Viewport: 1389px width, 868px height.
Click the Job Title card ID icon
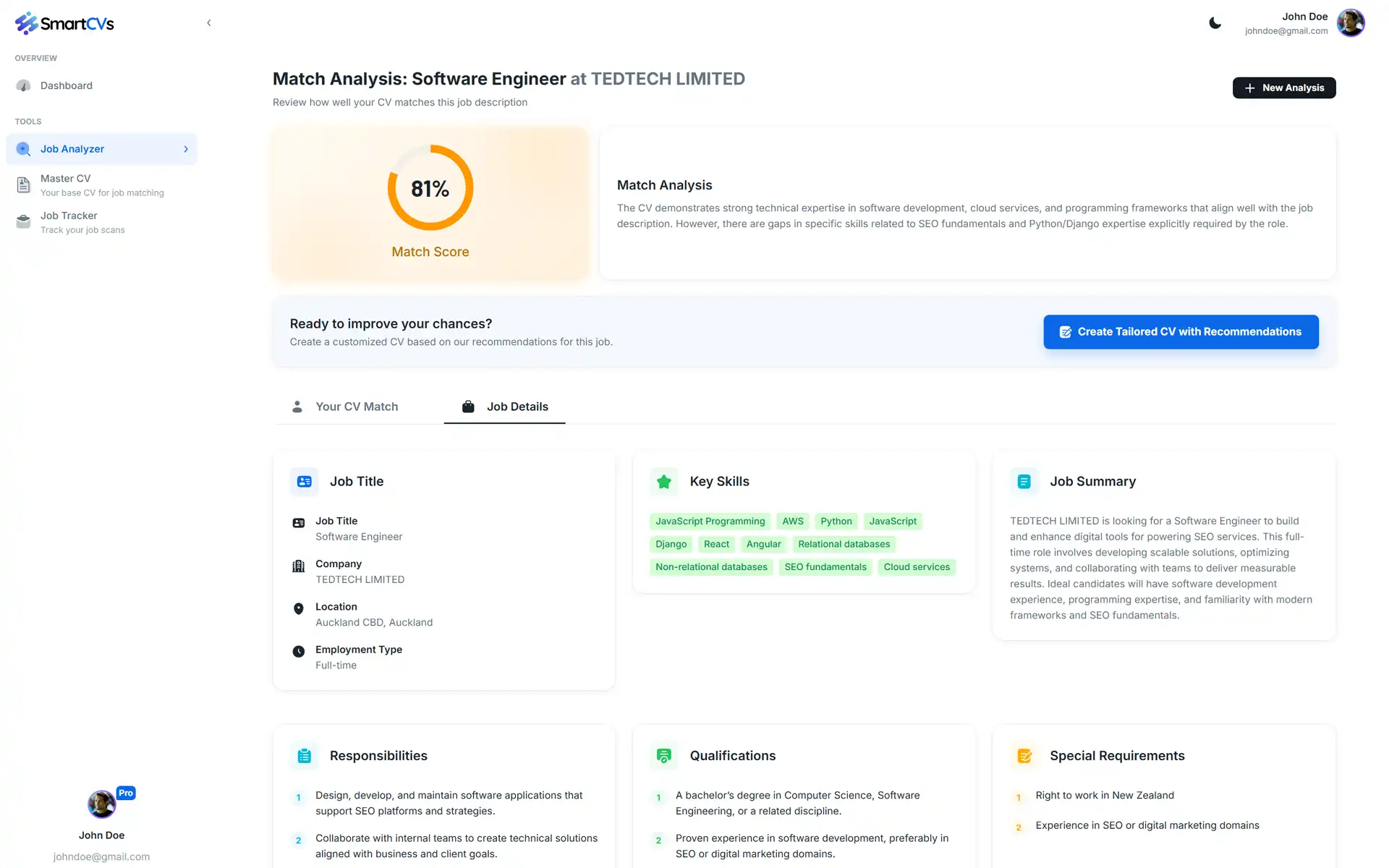305,482
